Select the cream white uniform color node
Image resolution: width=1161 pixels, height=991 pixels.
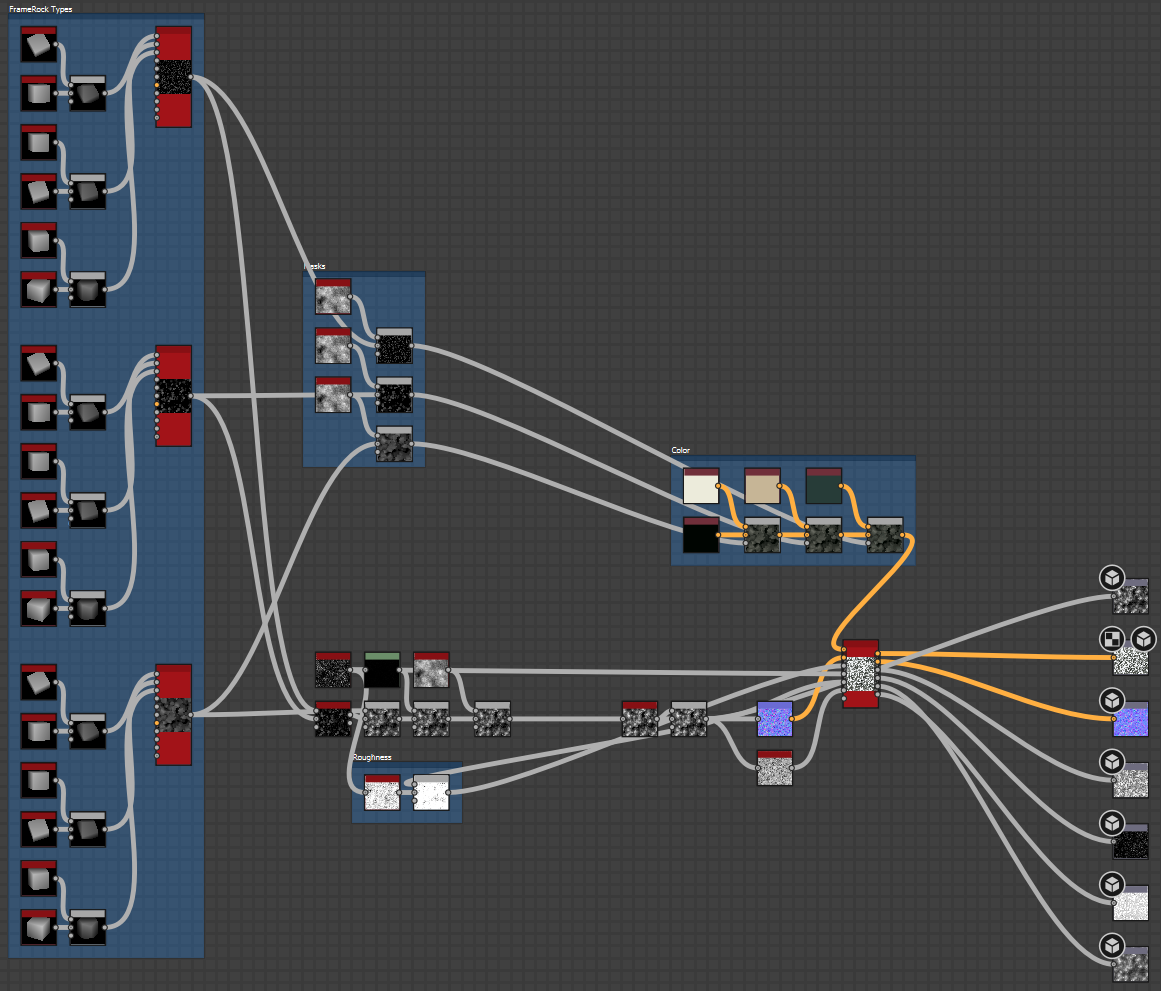pos(701,486)
